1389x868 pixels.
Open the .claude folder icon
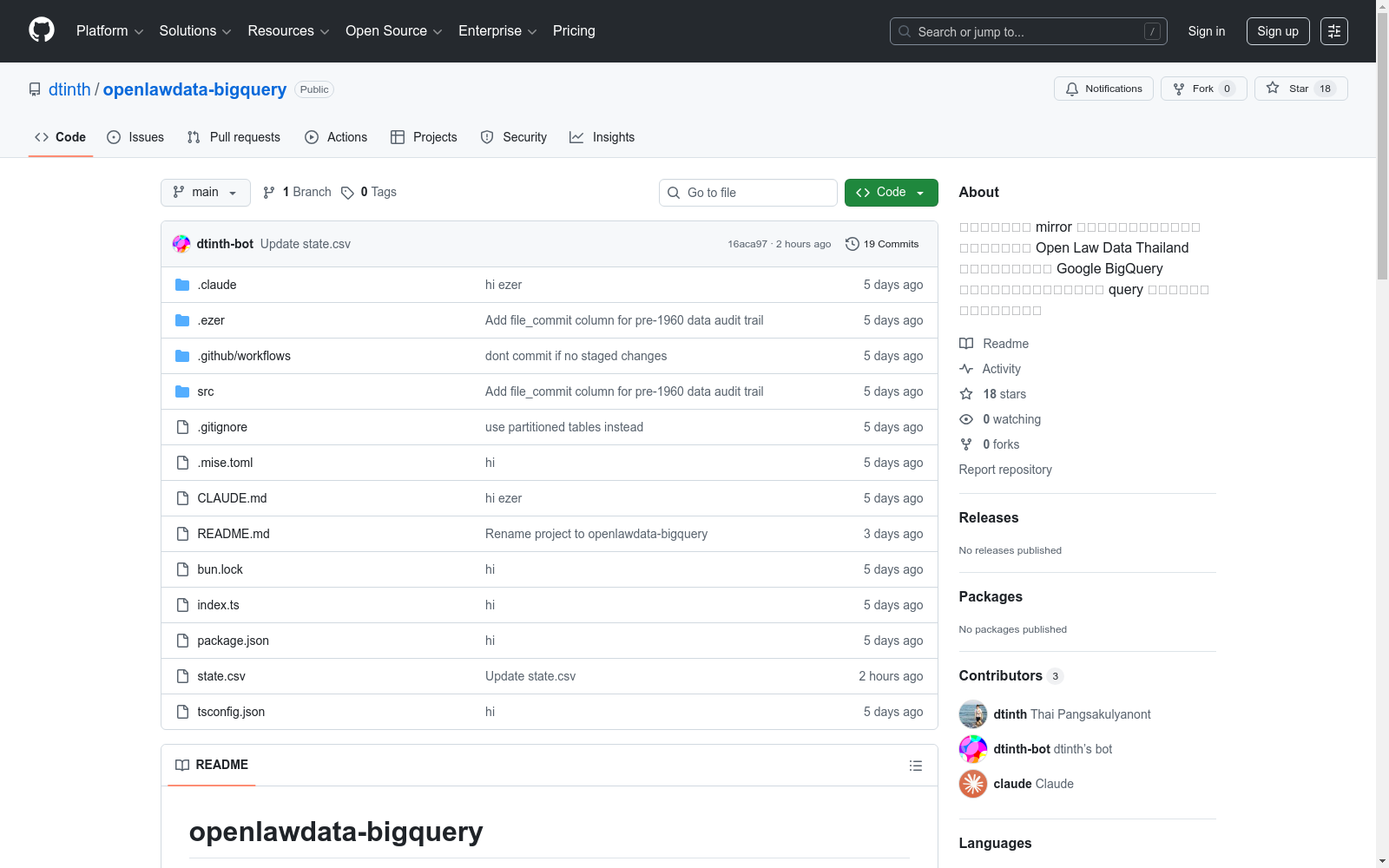point(182,285)
